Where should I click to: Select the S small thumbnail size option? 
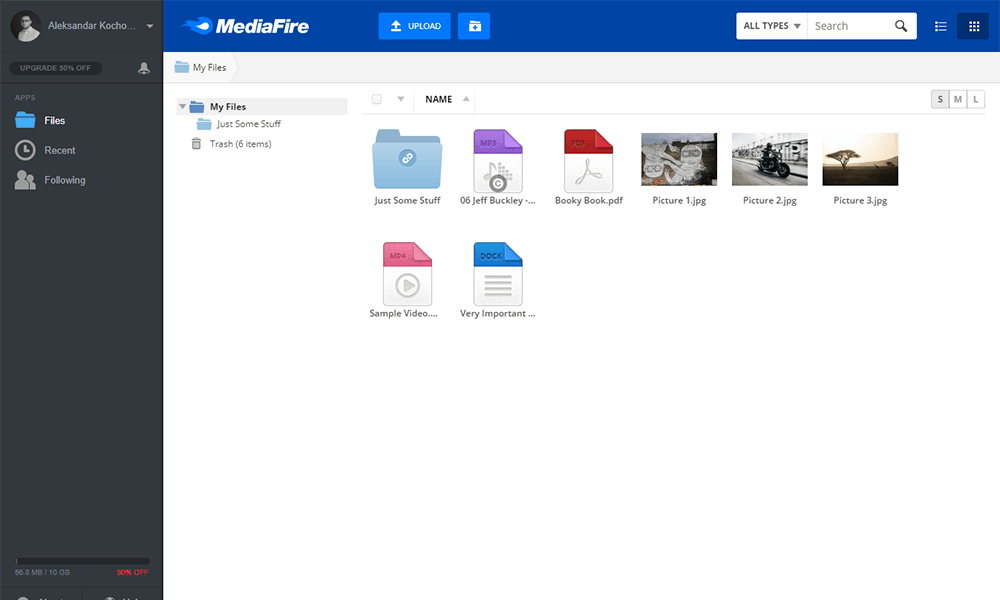coord(939,99)
